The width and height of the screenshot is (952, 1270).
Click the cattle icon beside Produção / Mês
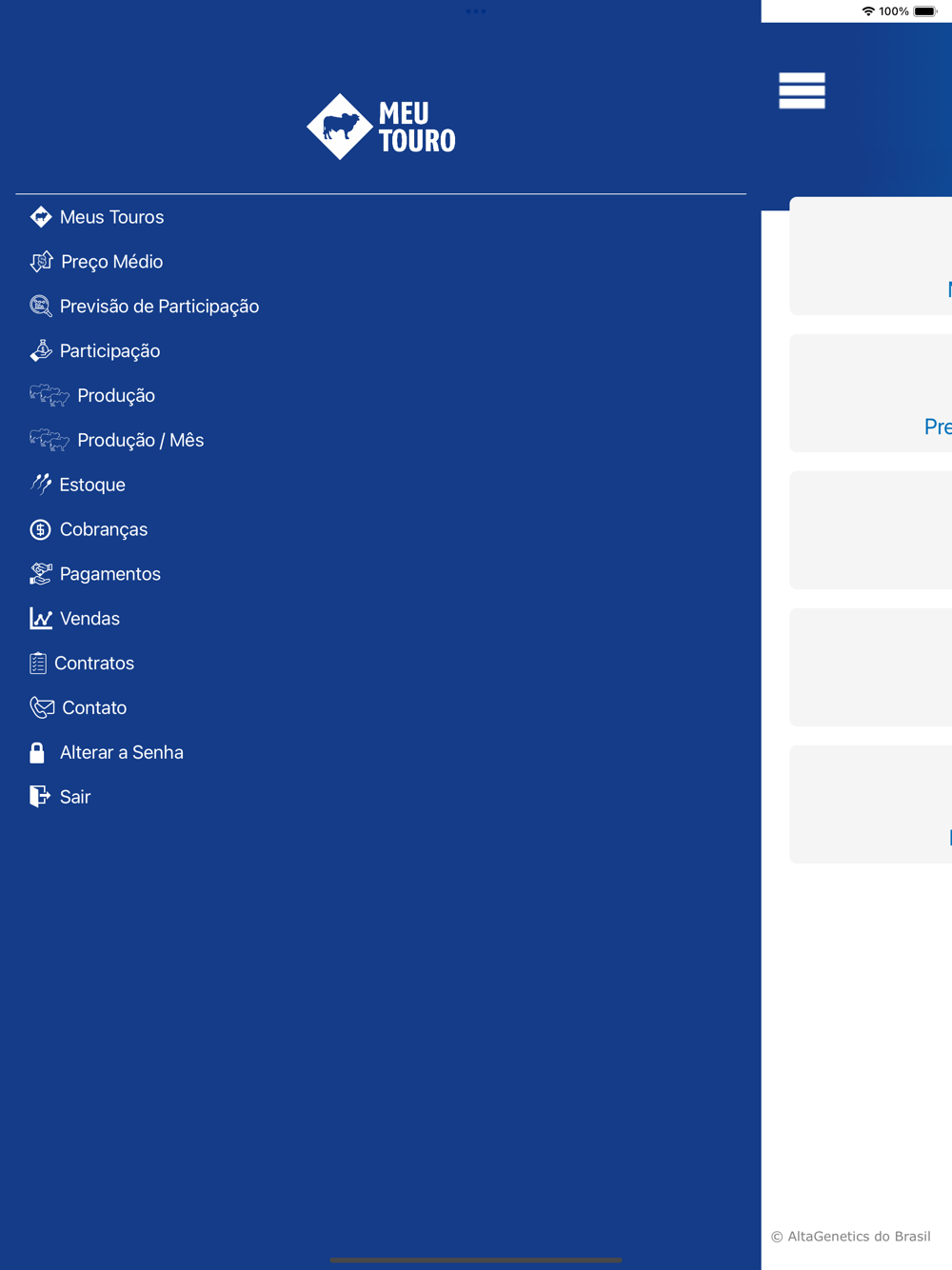pyautogui.click(x=50, y=440)
